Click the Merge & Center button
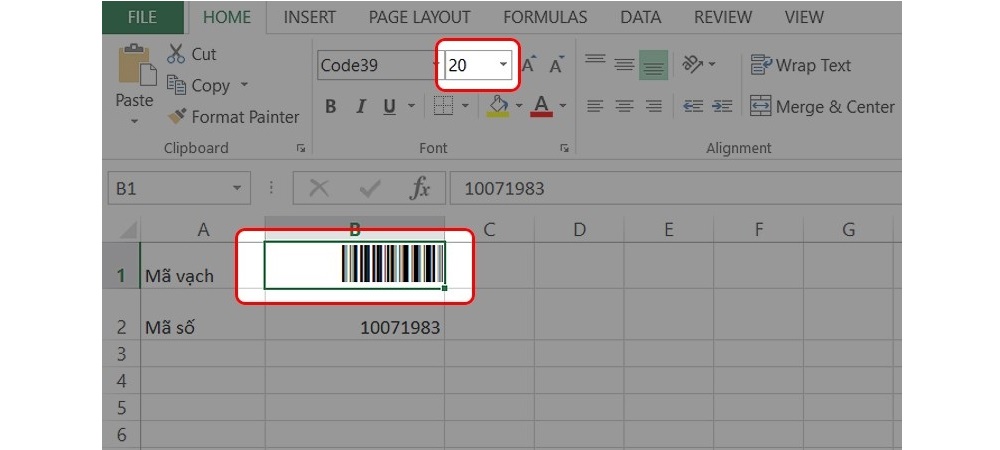The width and height of the screenshot is (1000, 450). point(822,107)
